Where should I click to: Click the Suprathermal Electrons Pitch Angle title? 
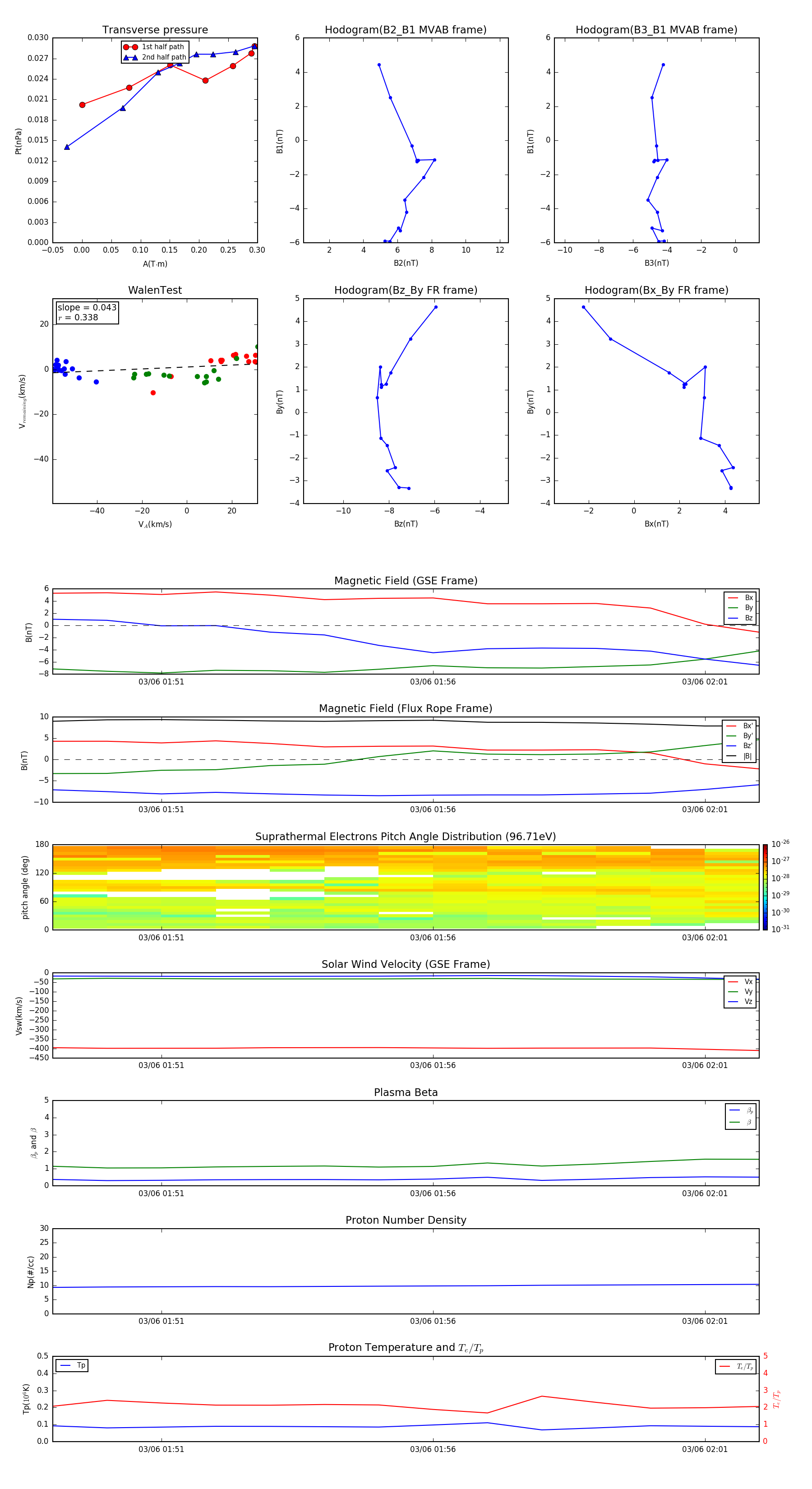[406, 837]
